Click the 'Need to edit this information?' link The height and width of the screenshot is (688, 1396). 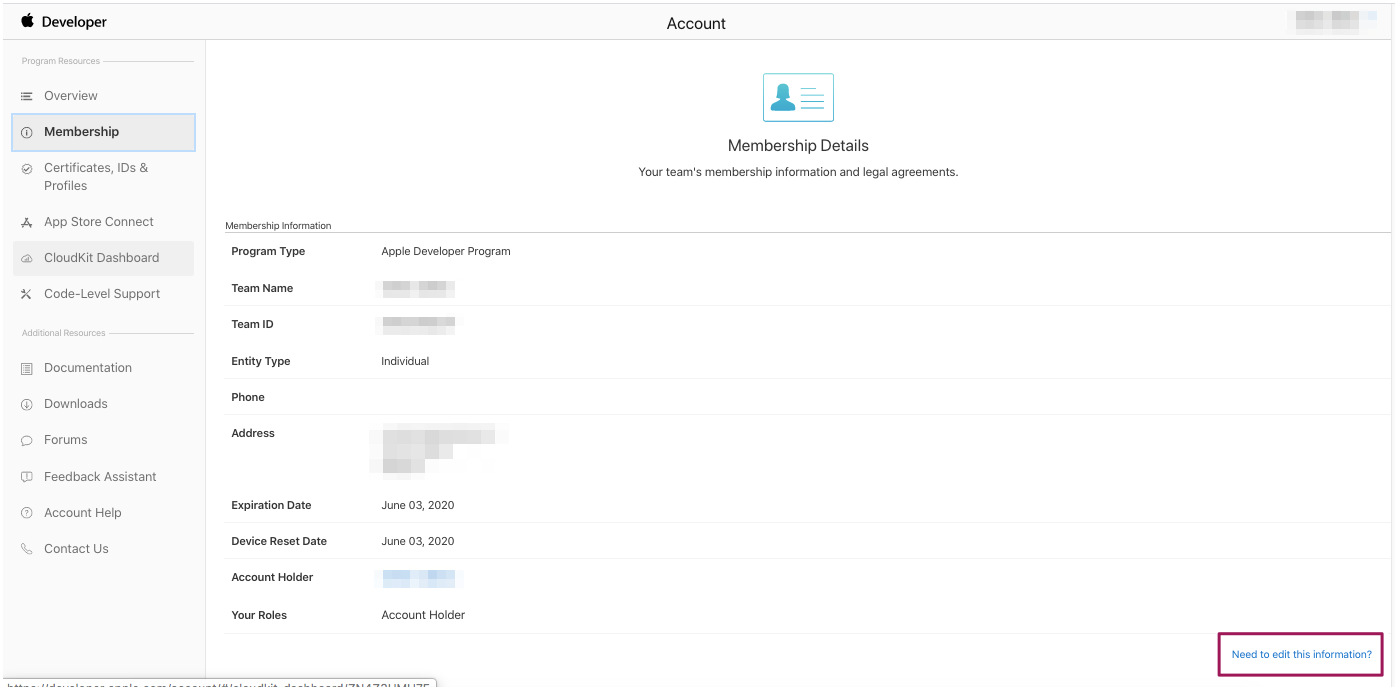[1300, 654]
